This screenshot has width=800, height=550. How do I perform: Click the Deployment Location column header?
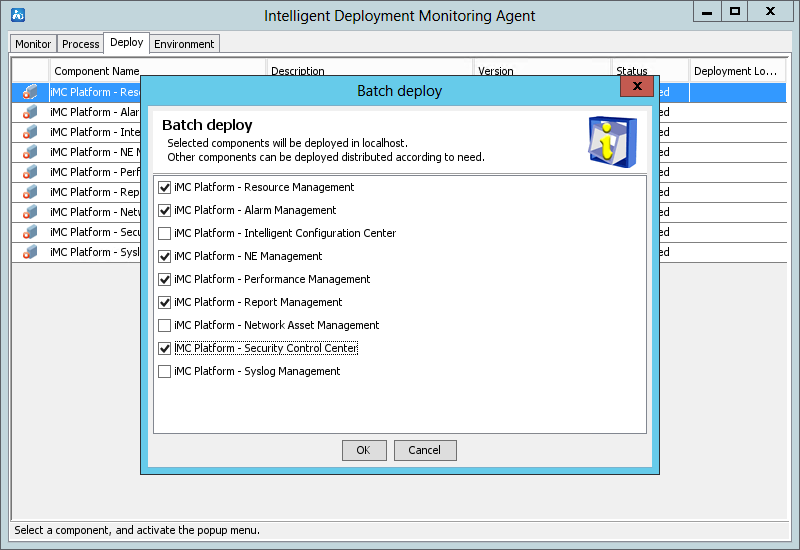coord(737,71)
